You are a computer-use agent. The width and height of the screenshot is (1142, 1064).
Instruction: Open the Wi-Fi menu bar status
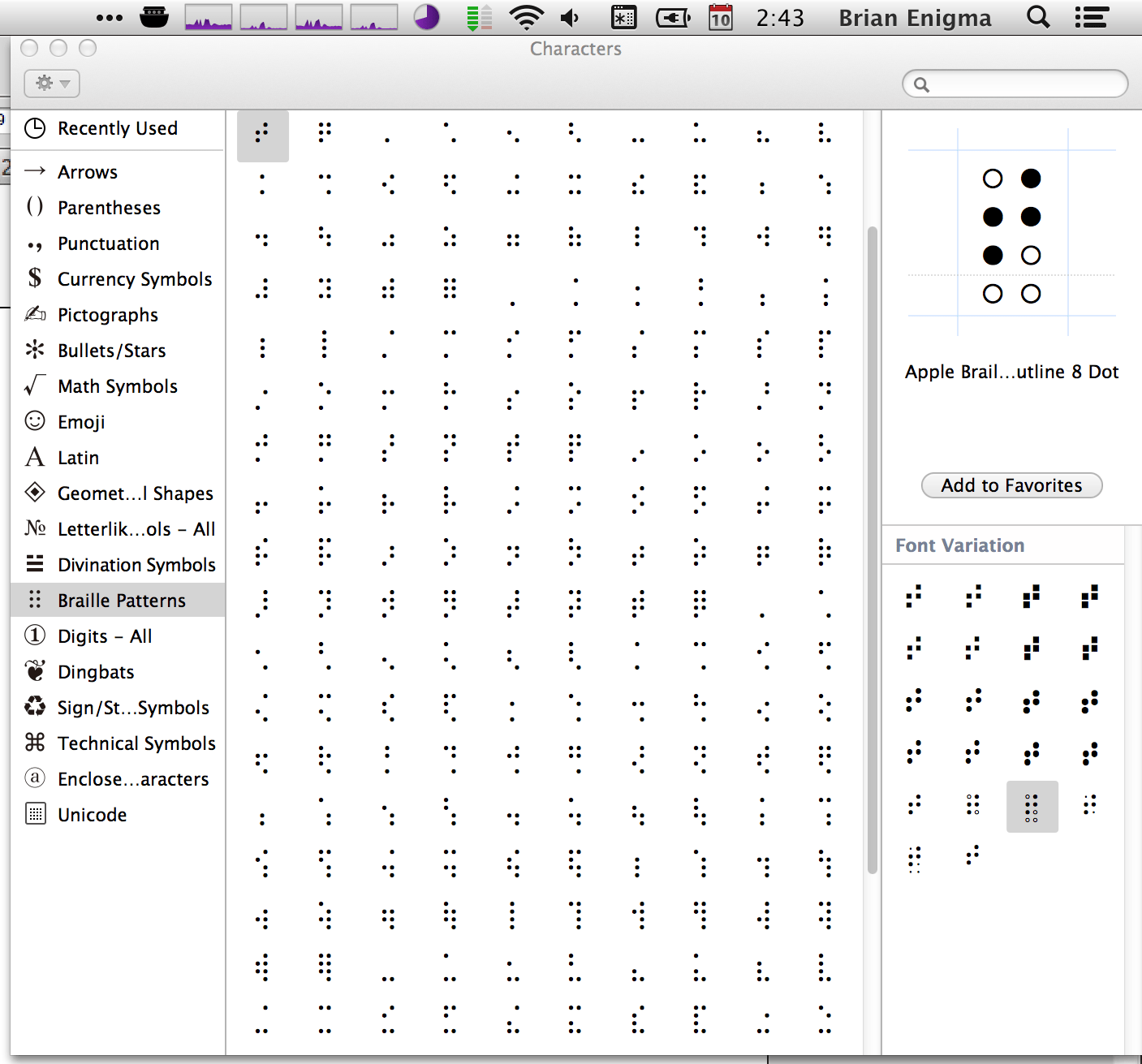pyautogui.click(x=526, y=17)
